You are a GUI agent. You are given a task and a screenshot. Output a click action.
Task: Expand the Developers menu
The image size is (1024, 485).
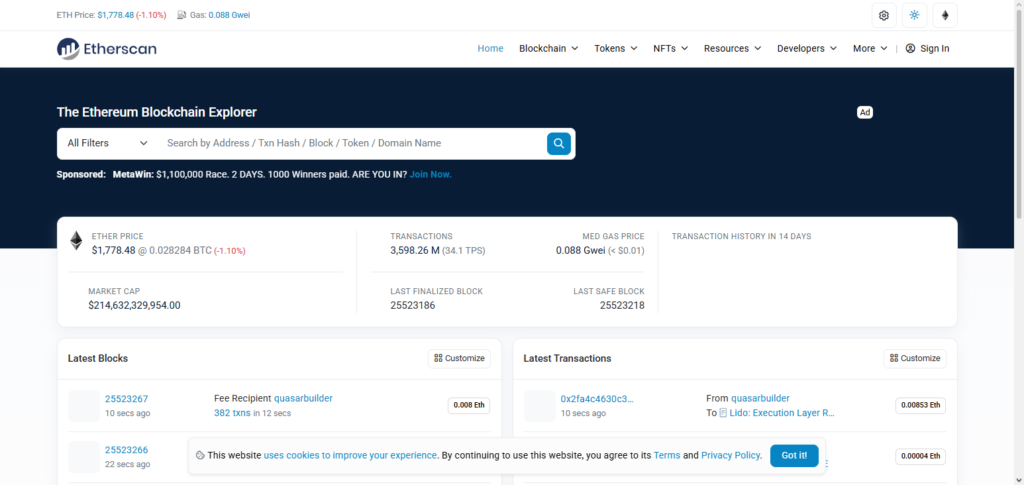807,48
